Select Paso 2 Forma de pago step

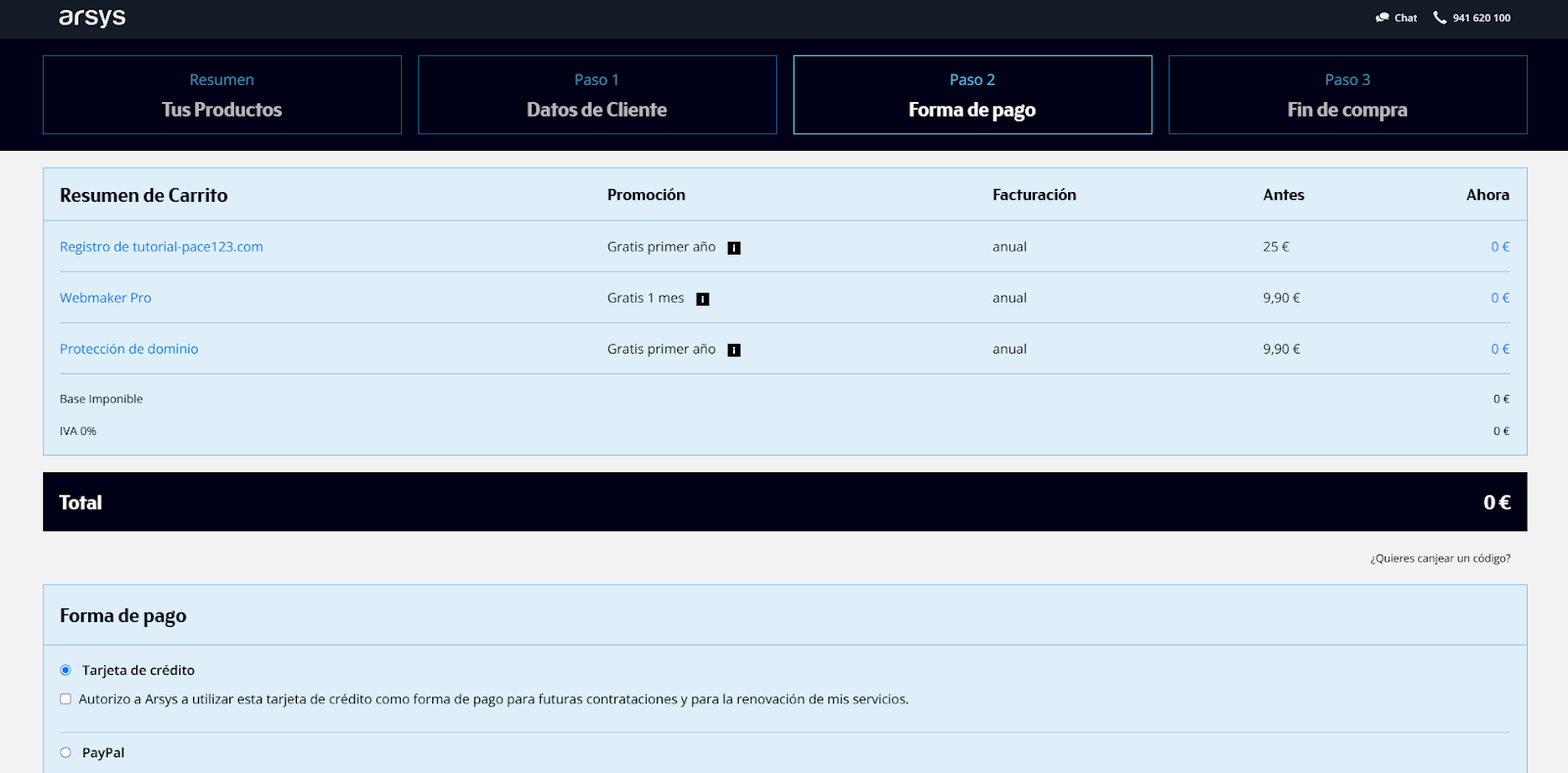click(x=972, y=95)
